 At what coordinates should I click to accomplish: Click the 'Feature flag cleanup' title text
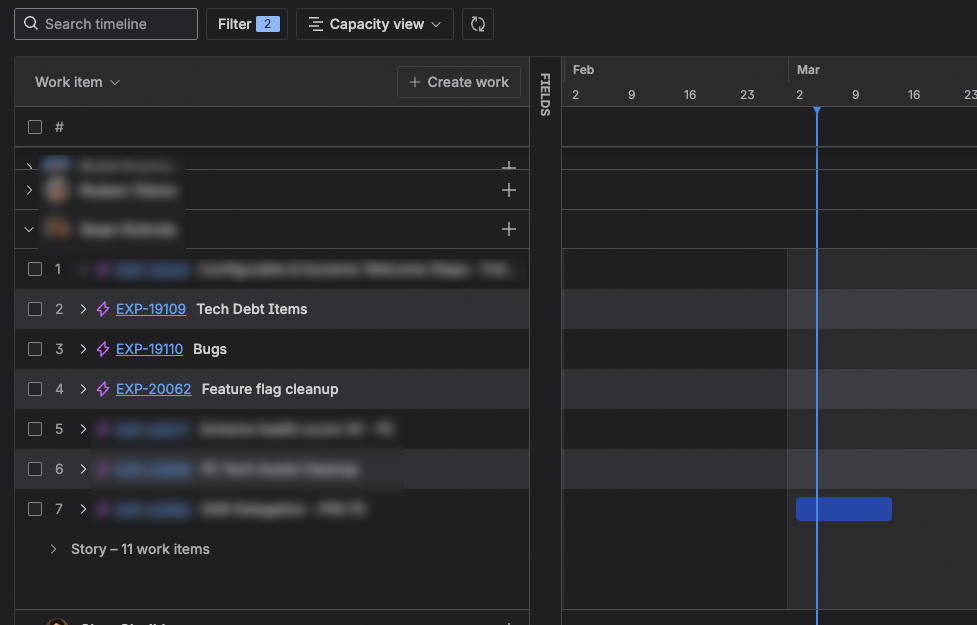coord(270,389)
